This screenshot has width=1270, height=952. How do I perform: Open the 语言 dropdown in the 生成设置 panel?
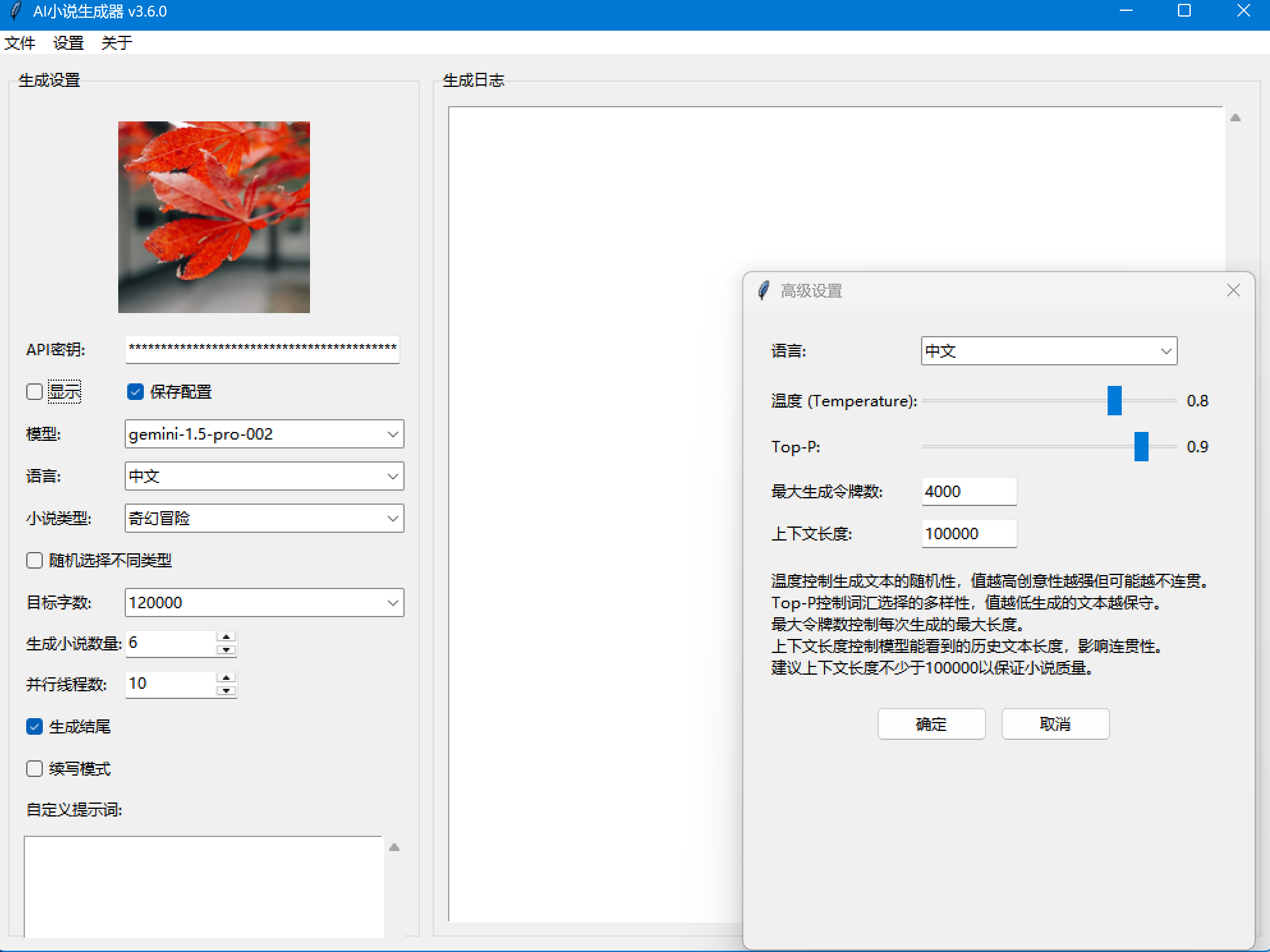[x=265, y=476]
